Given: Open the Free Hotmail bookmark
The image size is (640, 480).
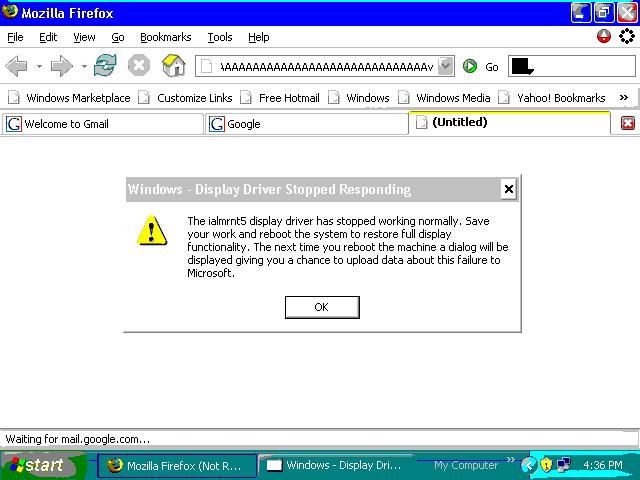Looking at the screenshot, I should click(x=288, y=98).
